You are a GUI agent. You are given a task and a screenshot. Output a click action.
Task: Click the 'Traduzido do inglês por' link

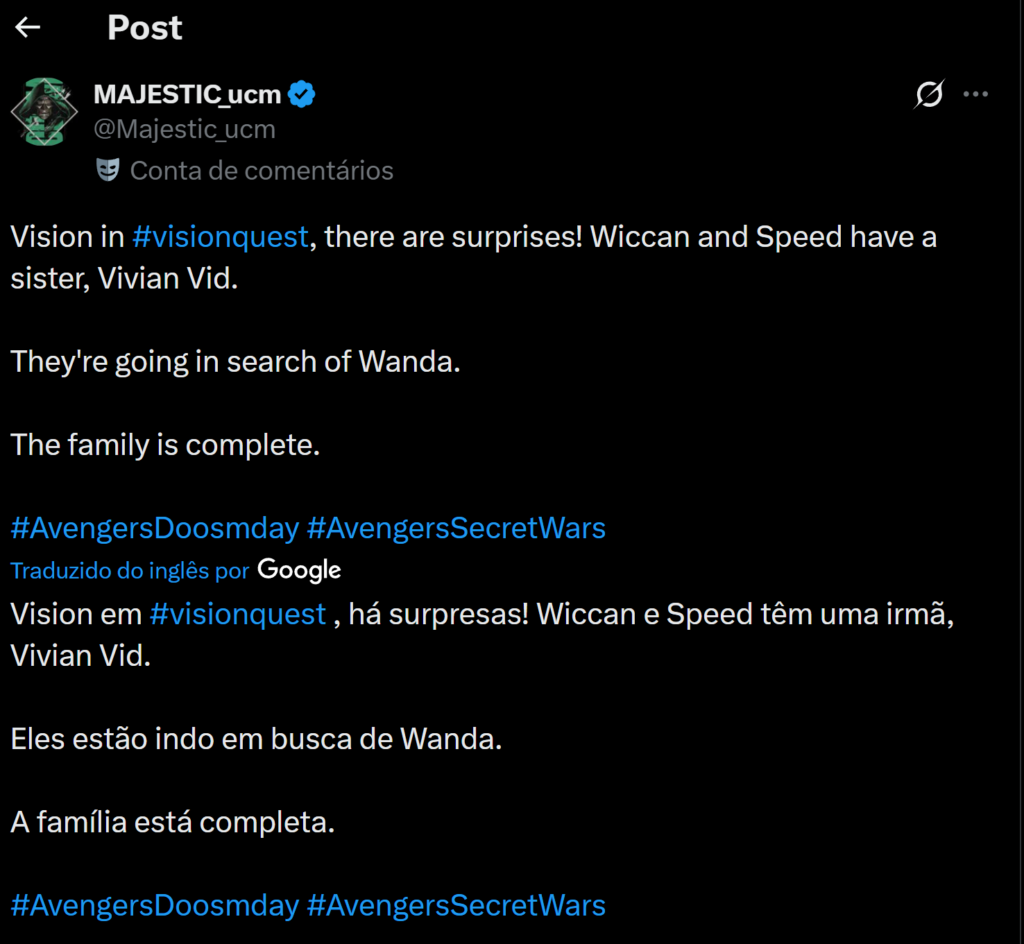[x=128, y=570]
